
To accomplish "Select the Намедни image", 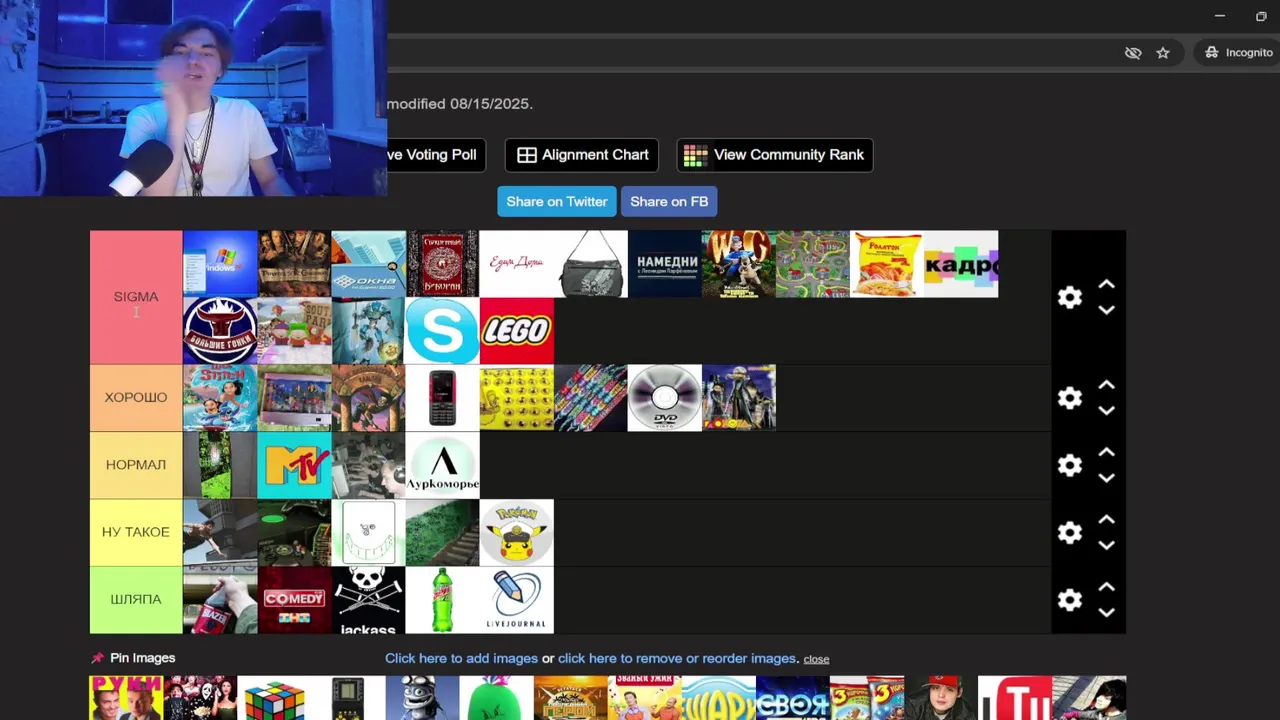I will [664, 264].
